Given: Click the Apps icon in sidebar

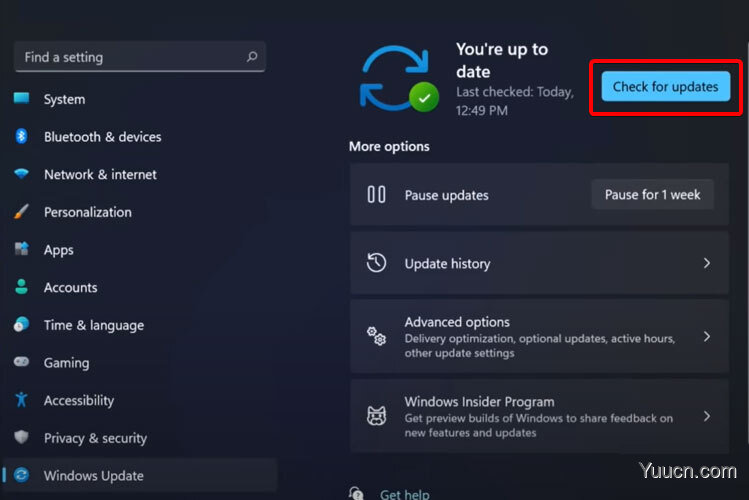Looking at the screenshot, I should [x=21, y=249].
